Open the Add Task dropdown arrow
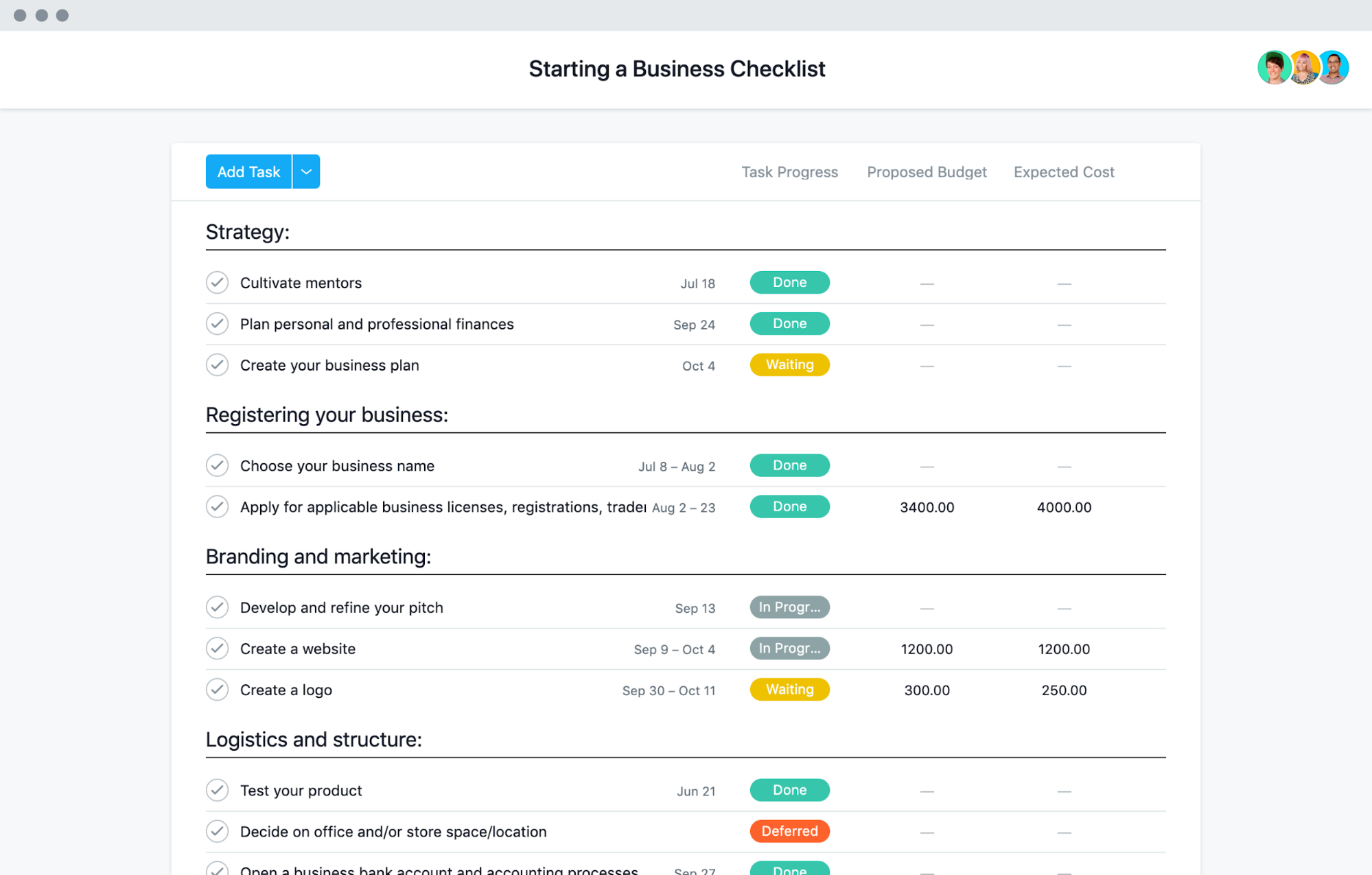Screen dimensions: 1372x875 click(306, 172)
